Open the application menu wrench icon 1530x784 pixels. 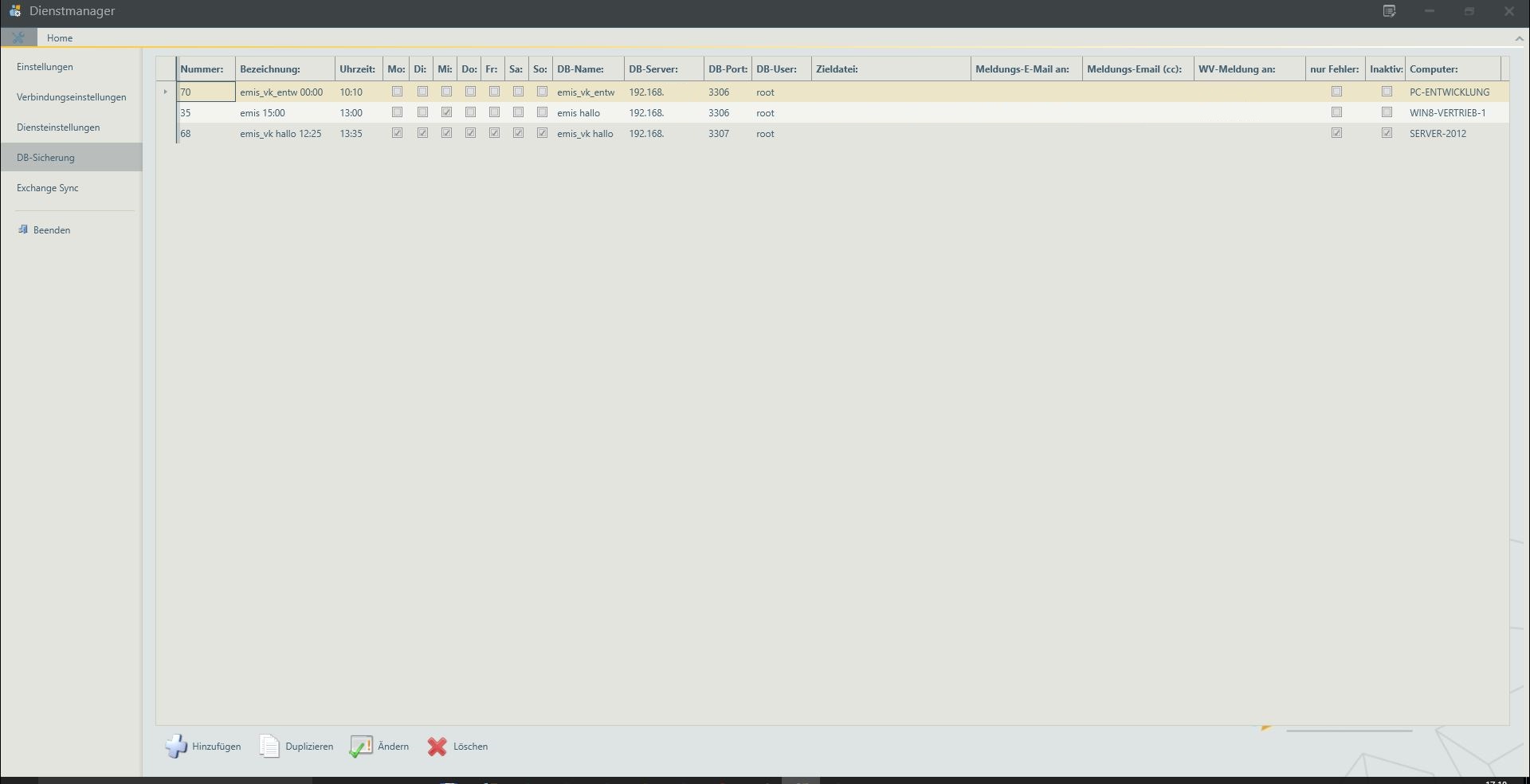click(x=18, y=37)
